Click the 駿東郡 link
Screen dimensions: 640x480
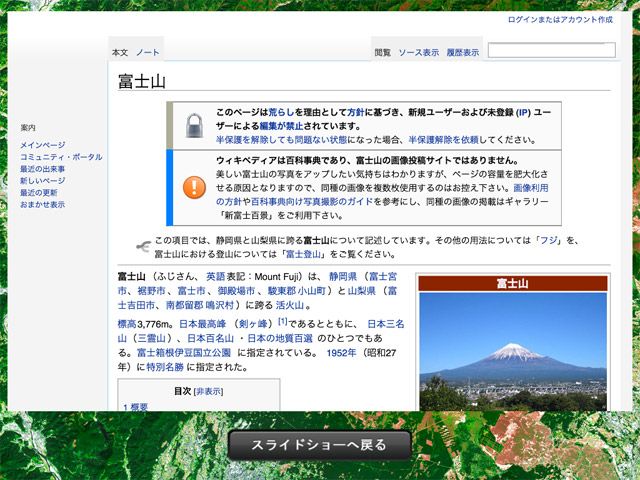point(282,291)
